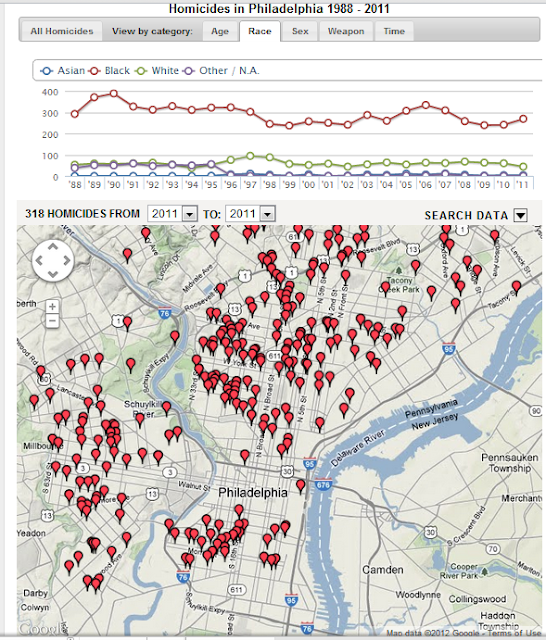Viewport: 546px width, 640px height.
Task: Click the Google logo on map
Action: (41, 629)
